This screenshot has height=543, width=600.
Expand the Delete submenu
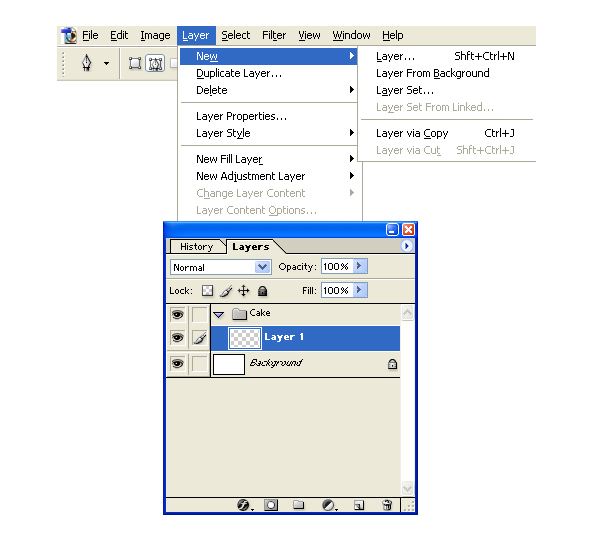(268, 90)
